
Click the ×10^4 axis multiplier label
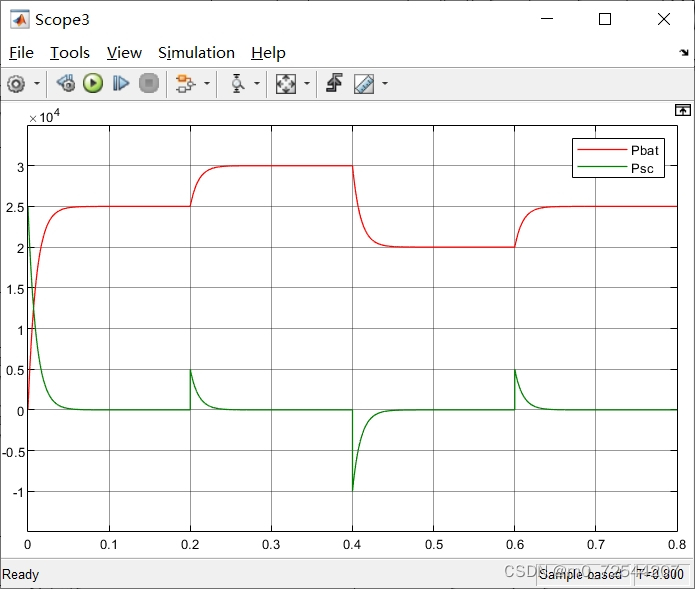tap(44, 117)
